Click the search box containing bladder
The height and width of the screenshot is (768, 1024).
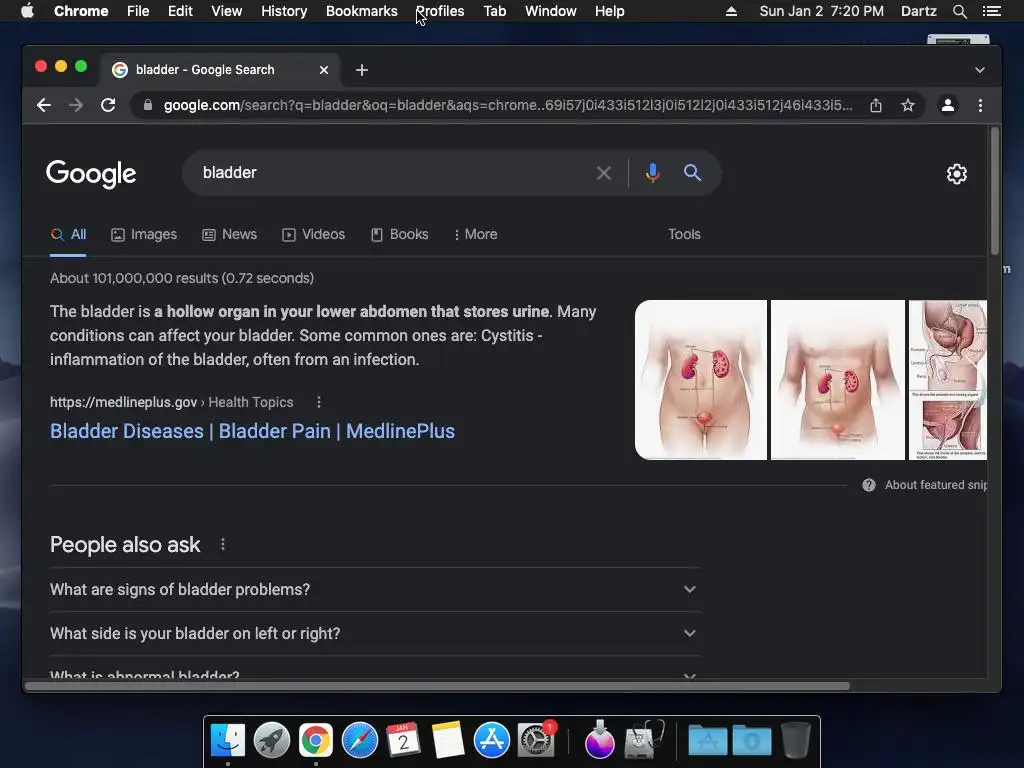pos(392,173)
